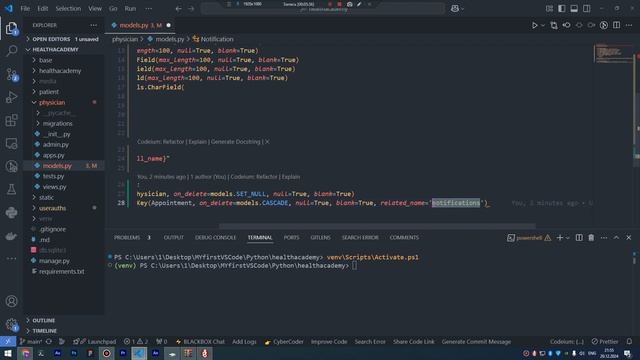Collapse the physician folder
The height and width of the screenshot is (360, 640).
point(52,102)
